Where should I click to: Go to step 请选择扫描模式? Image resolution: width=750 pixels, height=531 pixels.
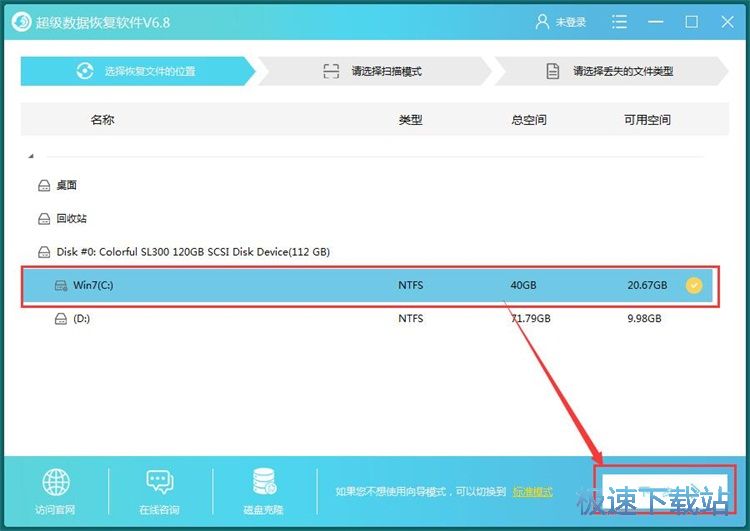pyautogui.click(x=375, y=71)
